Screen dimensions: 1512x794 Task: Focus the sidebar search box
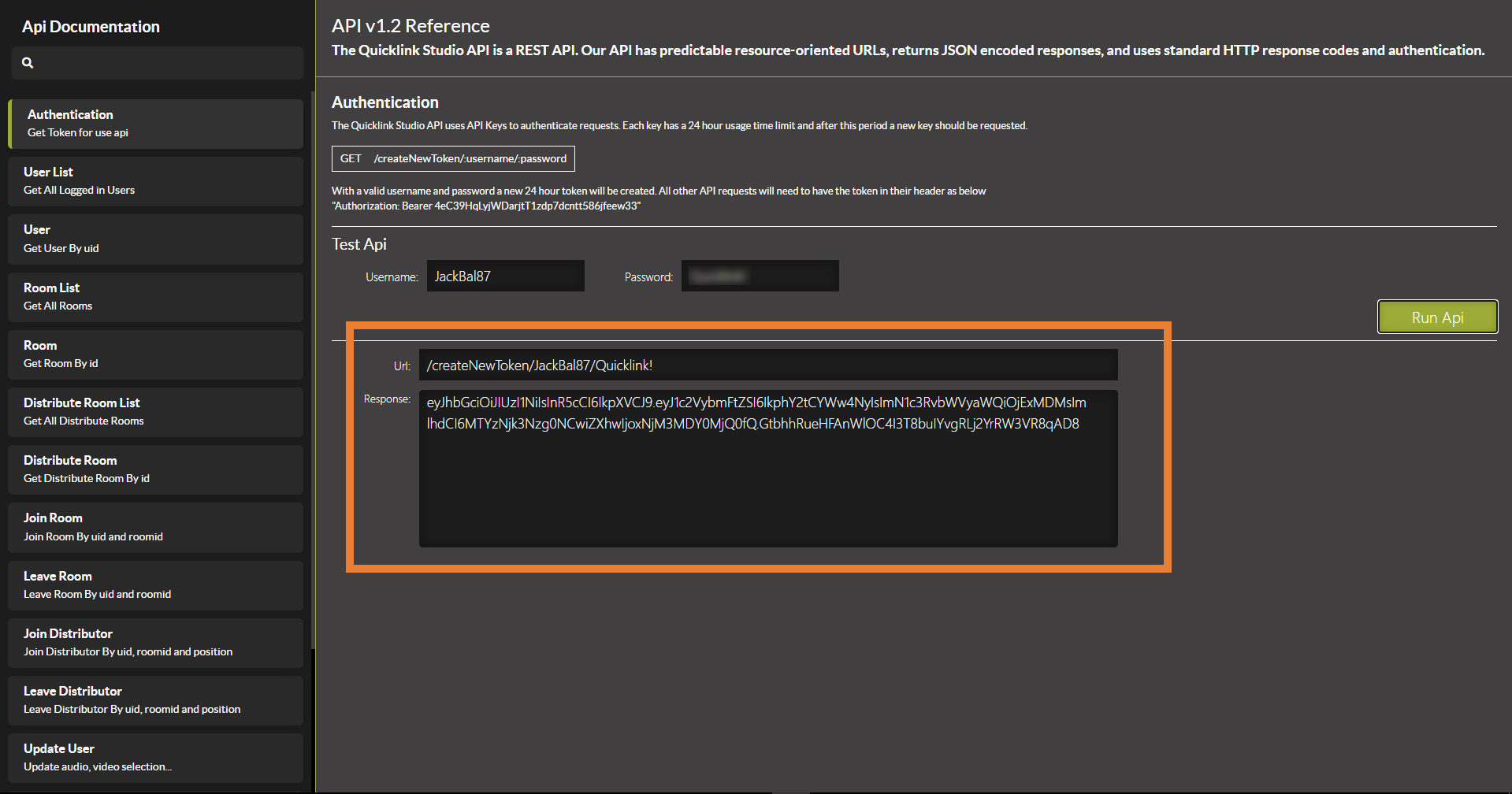coord(165,63)
